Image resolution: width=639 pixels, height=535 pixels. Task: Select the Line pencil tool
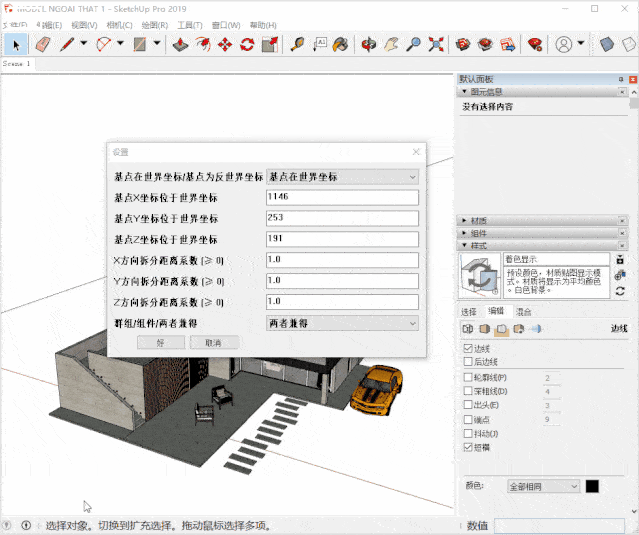point(67,44)
